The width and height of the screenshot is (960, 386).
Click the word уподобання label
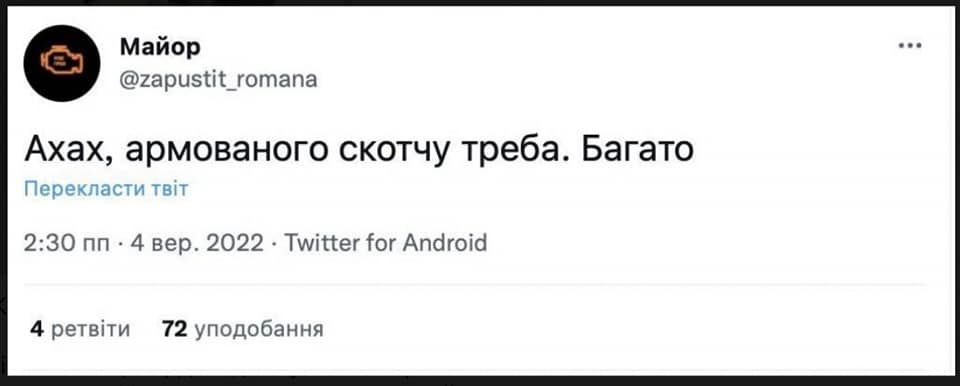259,330
